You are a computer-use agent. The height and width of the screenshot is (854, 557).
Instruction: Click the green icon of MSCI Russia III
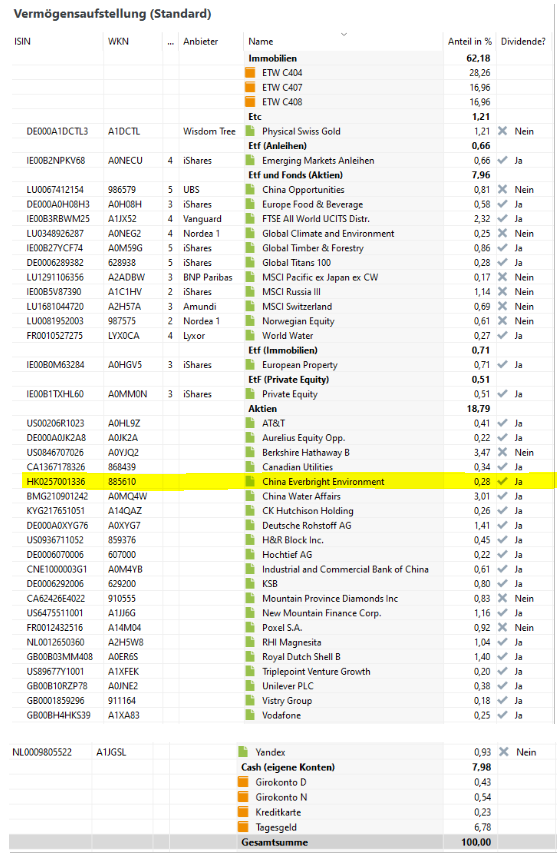(250, 292)
